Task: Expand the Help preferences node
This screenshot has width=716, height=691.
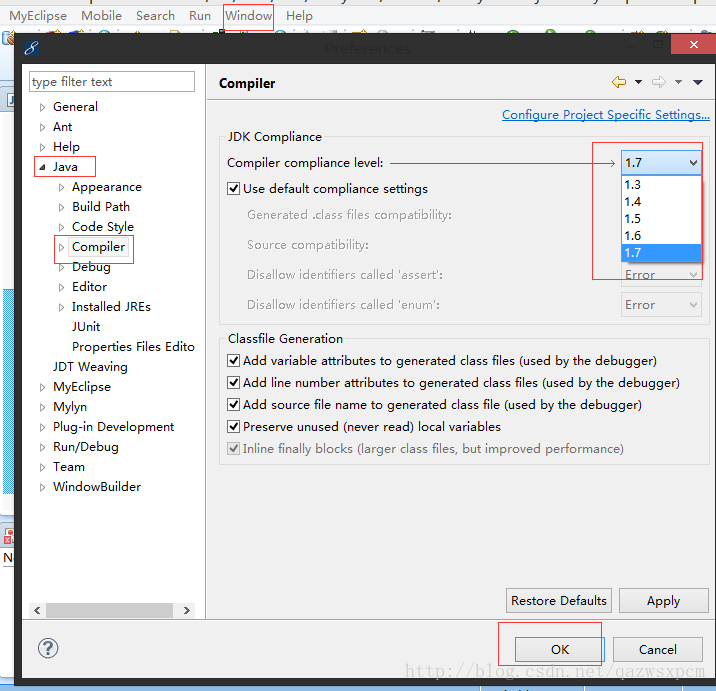Action: point(42,147)
